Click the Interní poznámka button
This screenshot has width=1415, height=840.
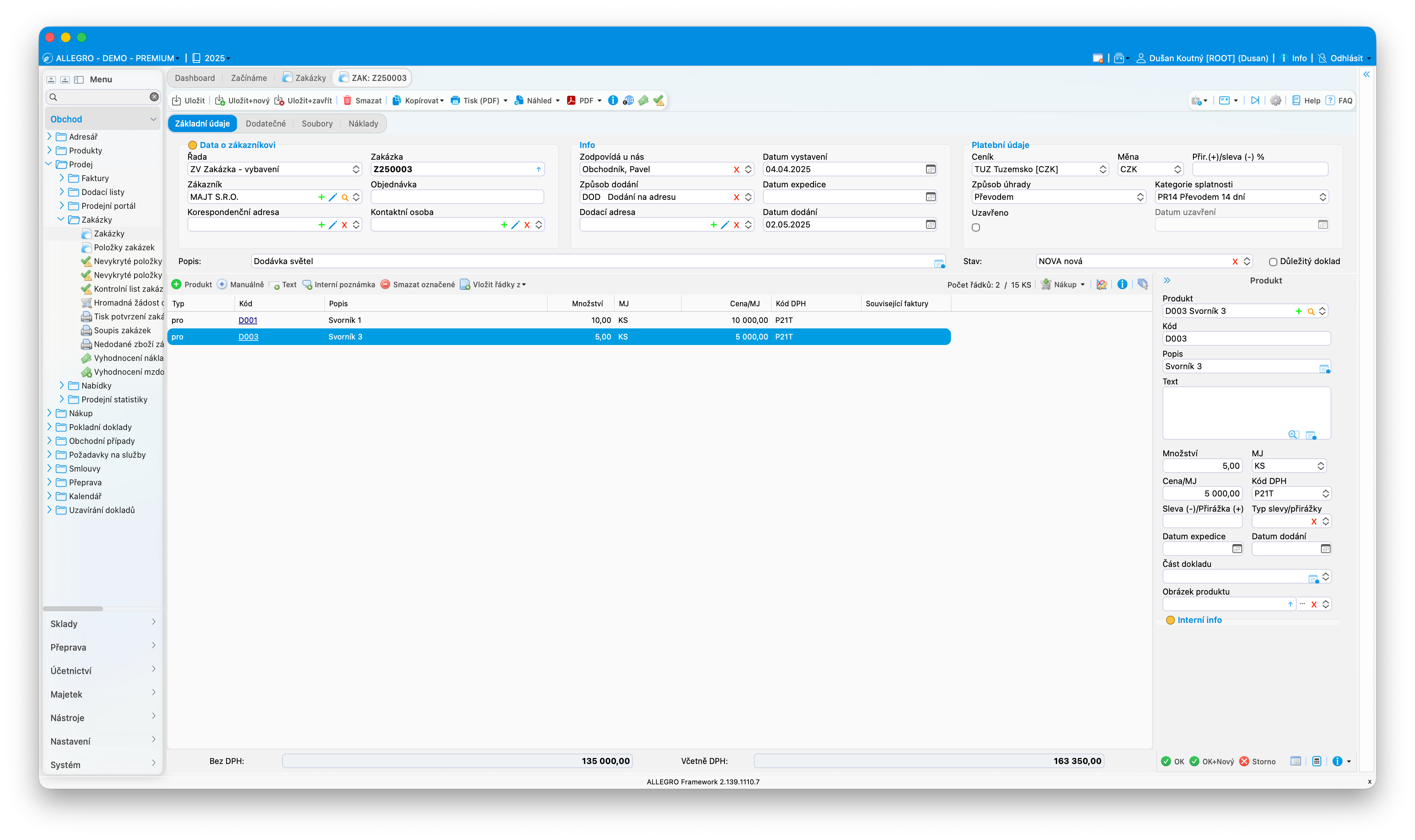(x=339, y=285)
